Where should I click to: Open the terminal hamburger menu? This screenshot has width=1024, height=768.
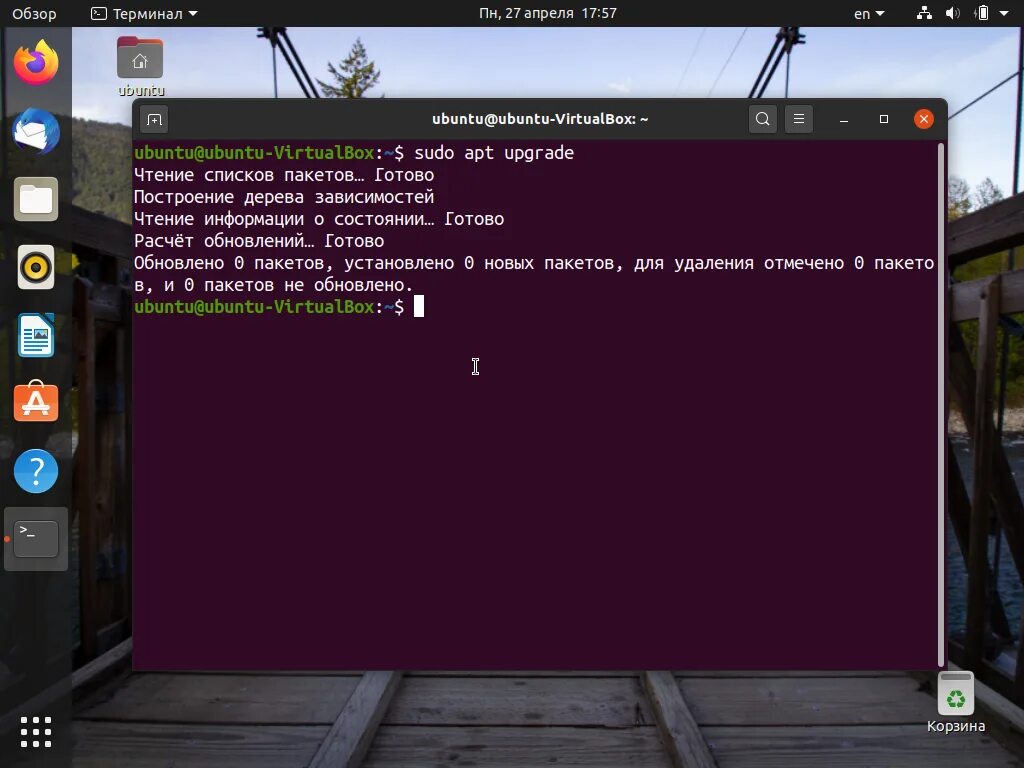(x=799, y=119)
